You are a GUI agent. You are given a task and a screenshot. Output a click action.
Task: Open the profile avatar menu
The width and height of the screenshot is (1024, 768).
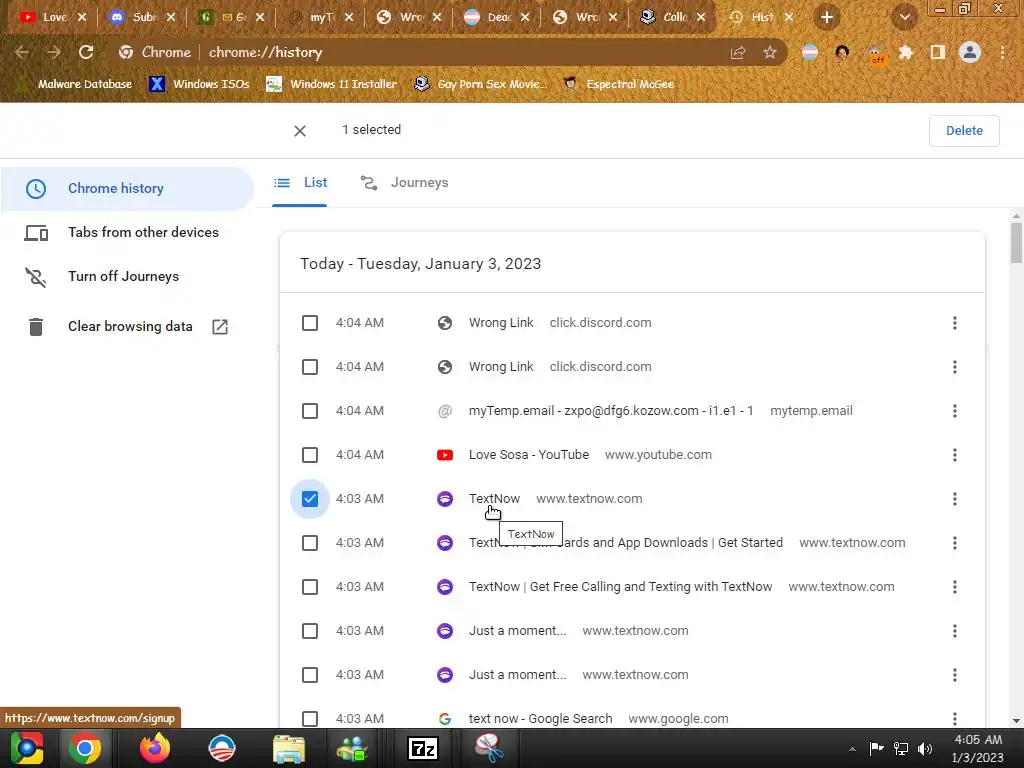pos(970,52)
